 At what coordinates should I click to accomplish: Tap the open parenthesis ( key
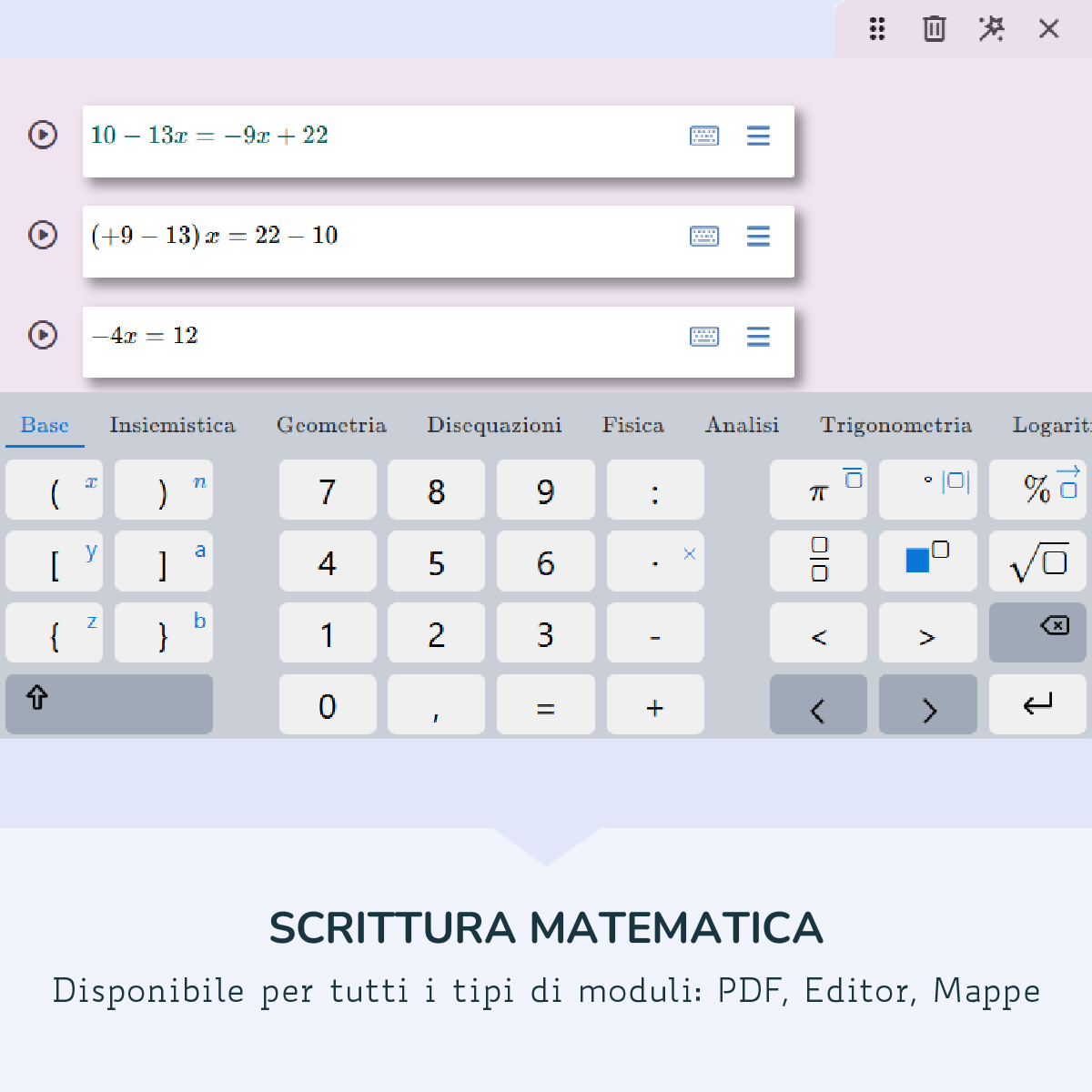(x=55, y=490)
